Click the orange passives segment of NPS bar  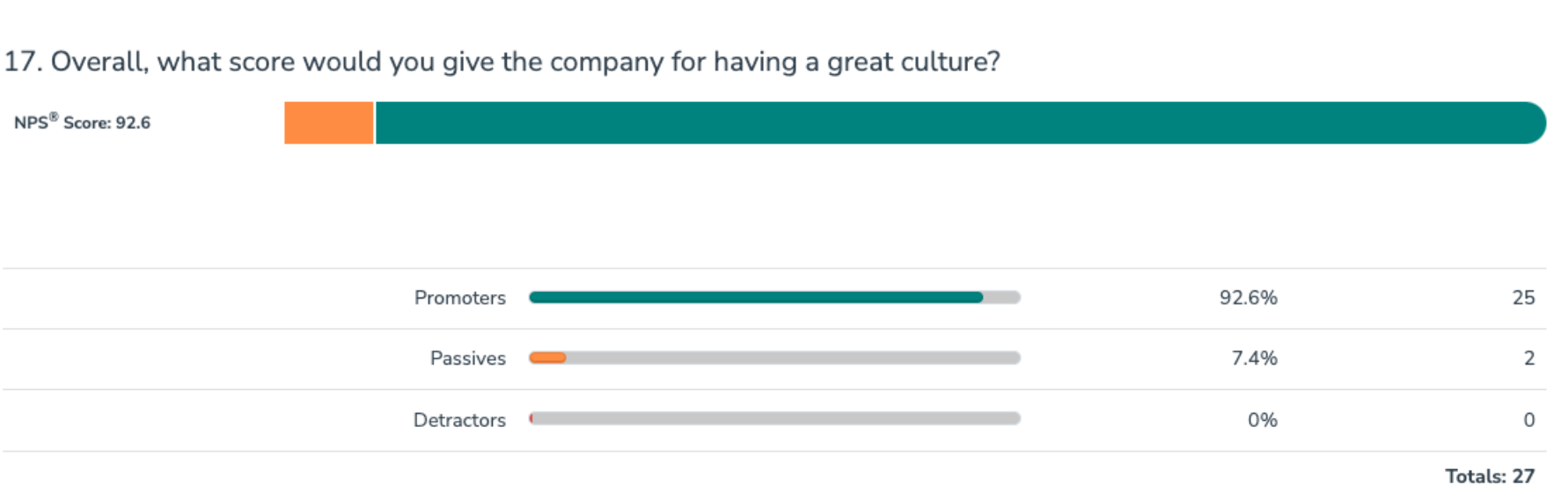pyautogui.click(x=329, y=122)
